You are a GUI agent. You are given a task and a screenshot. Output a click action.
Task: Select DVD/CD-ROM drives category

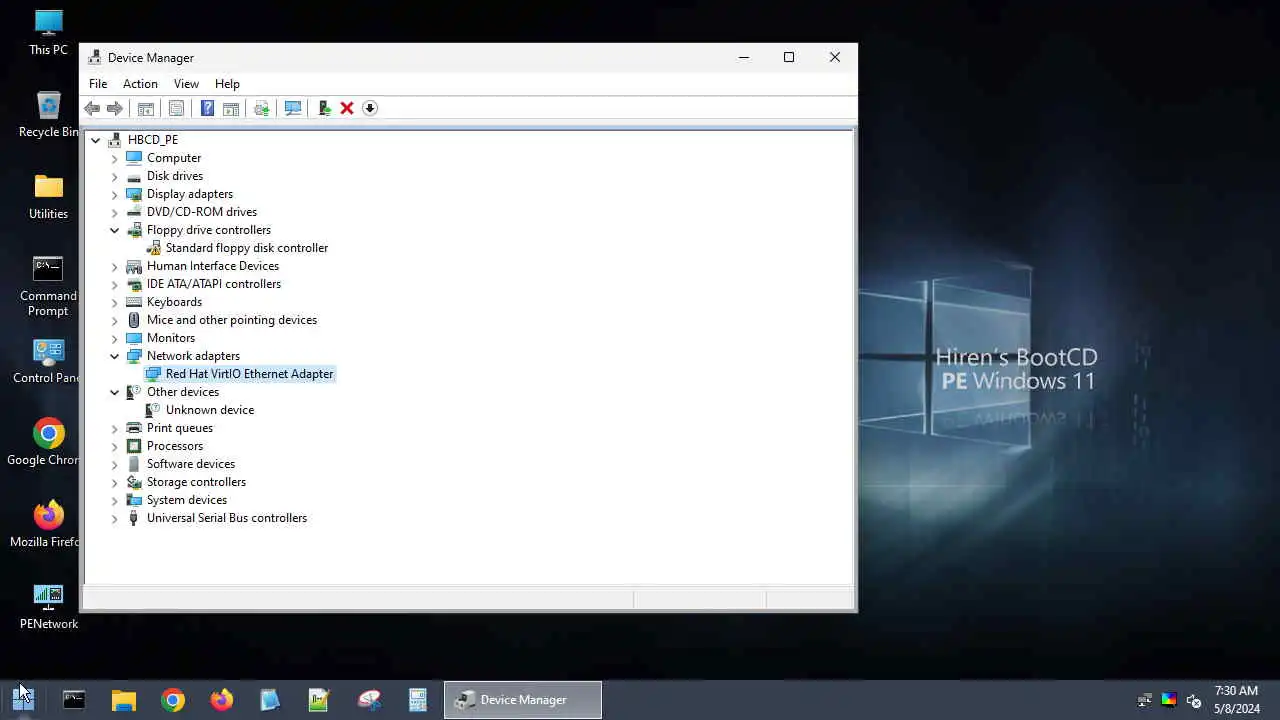(202, 212)
